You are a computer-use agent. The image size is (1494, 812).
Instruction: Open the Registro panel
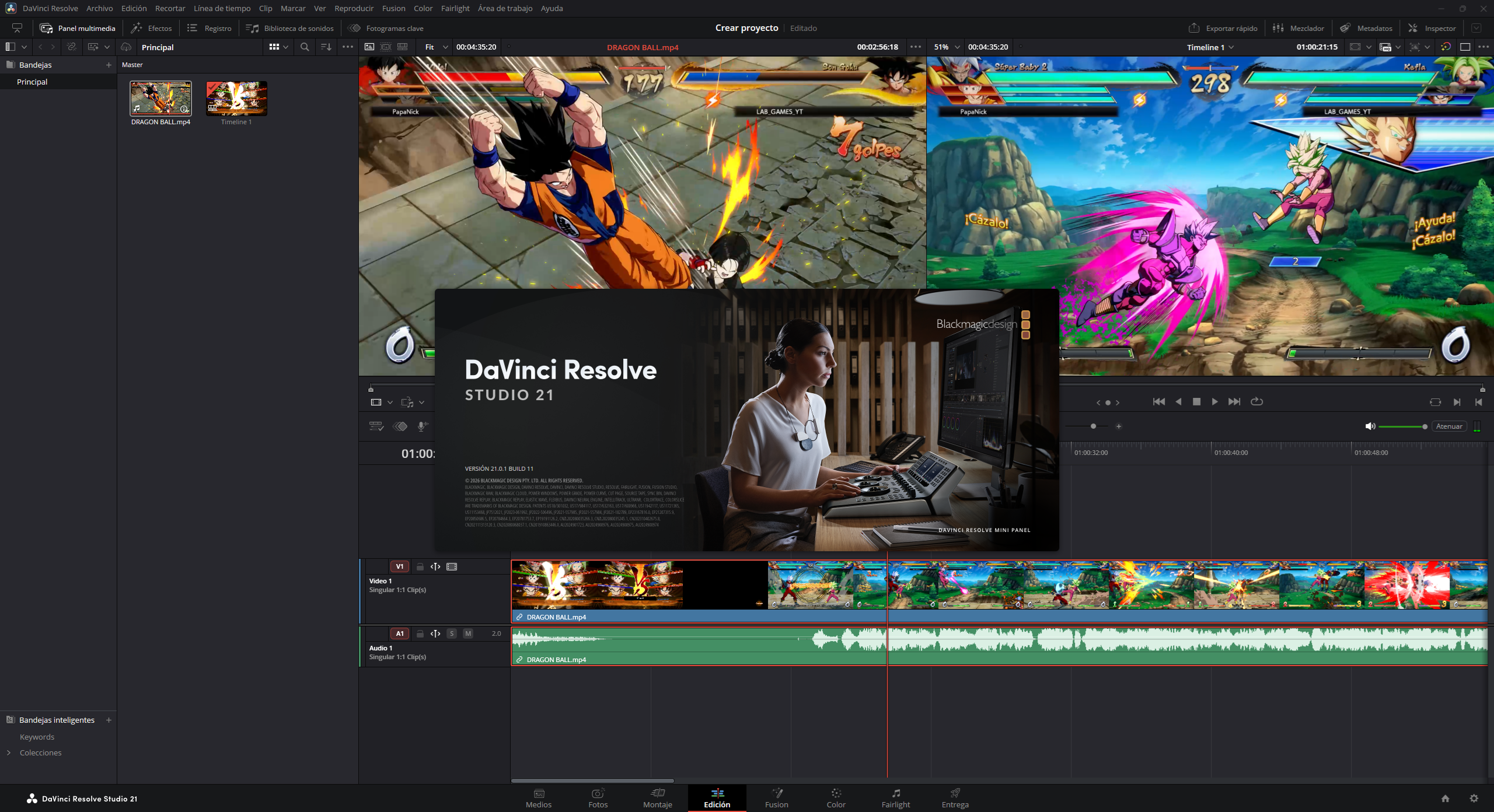pos(210,28)
